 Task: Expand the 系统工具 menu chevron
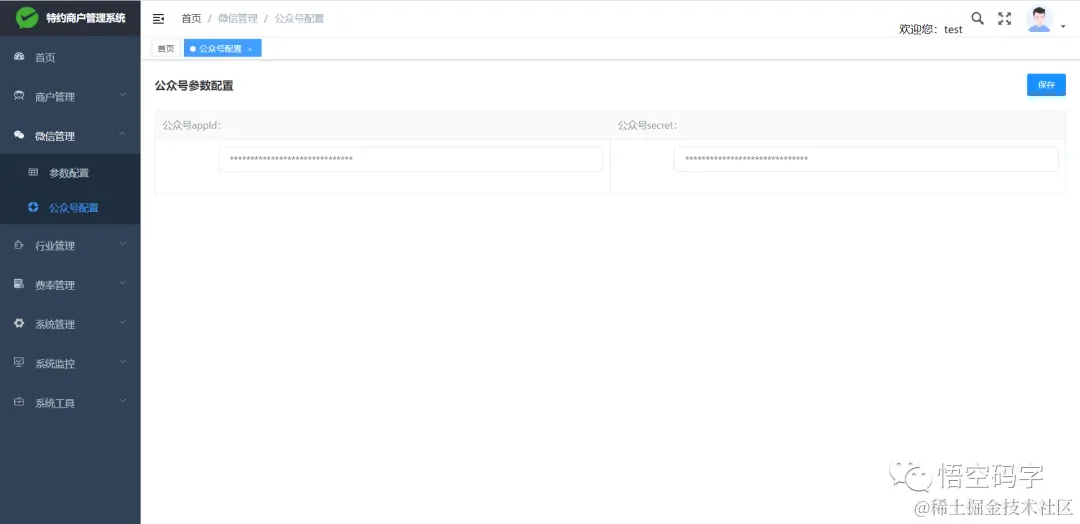123,400
